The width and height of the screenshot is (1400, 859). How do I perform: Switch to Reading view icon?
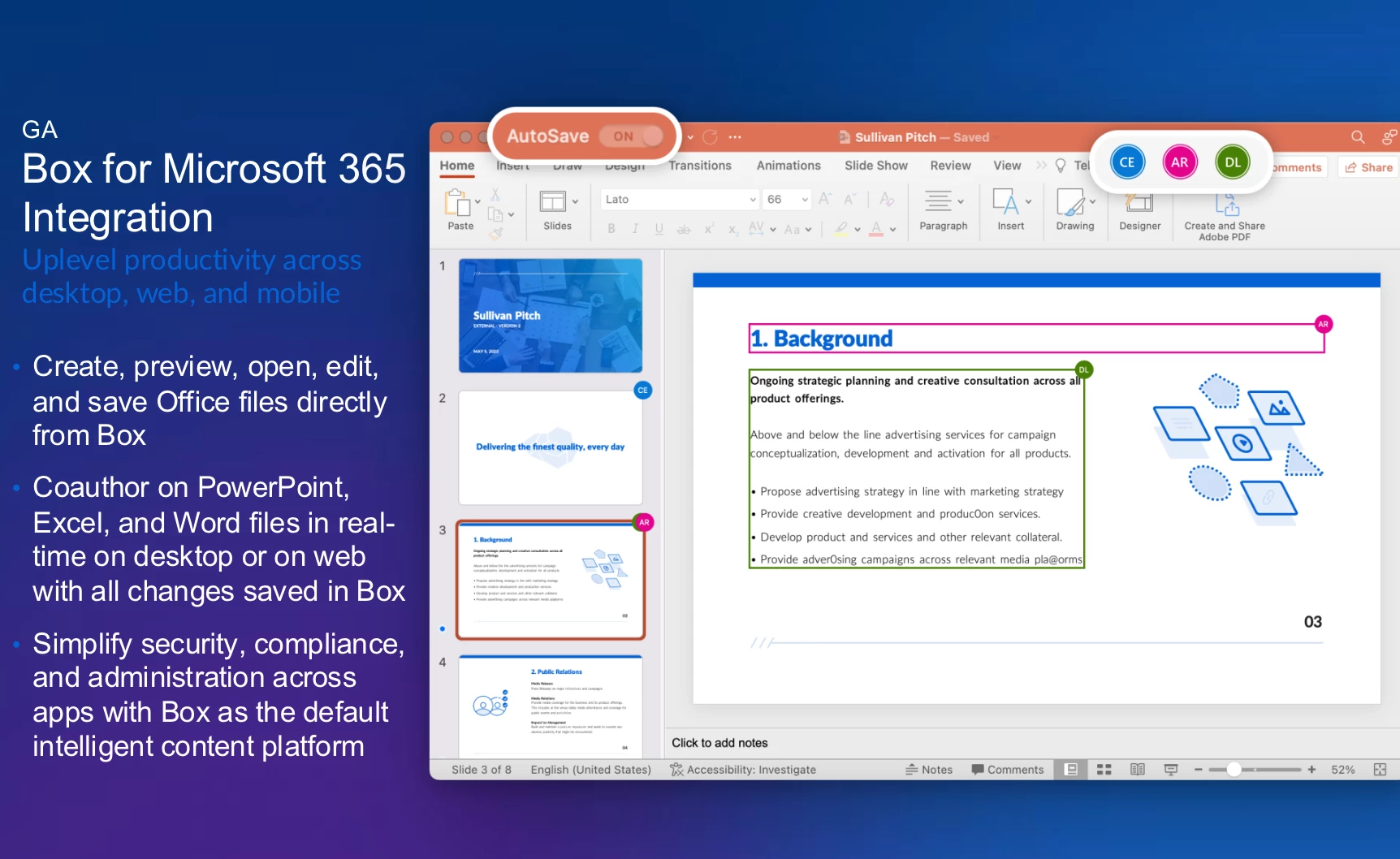(x=1138, y=770)
